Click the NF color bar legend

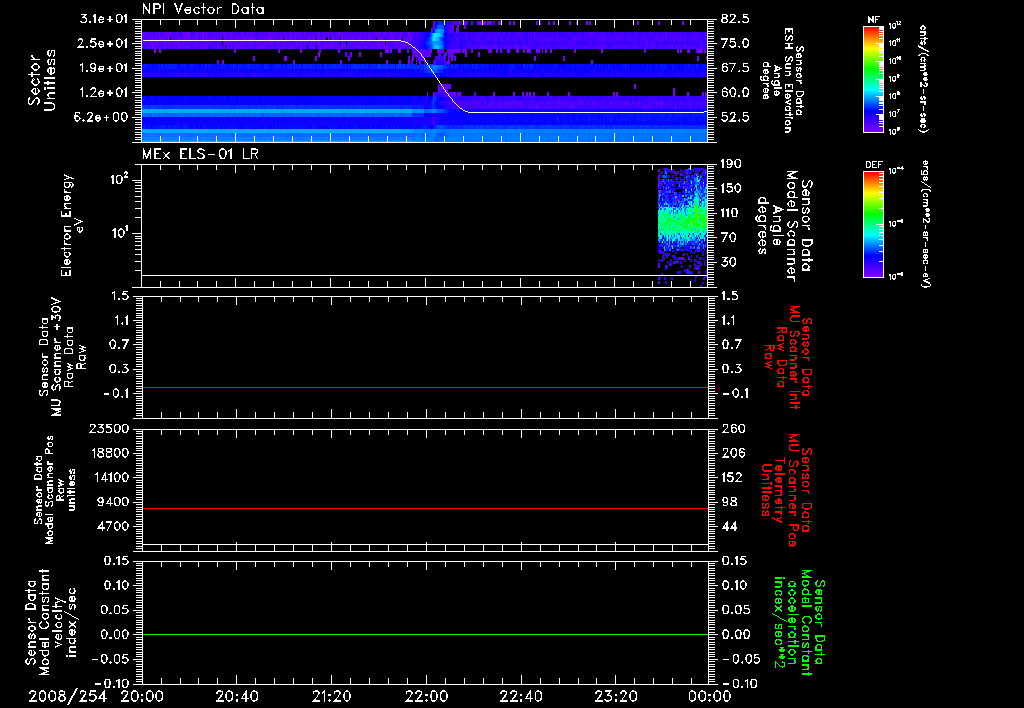coord(873,78)
